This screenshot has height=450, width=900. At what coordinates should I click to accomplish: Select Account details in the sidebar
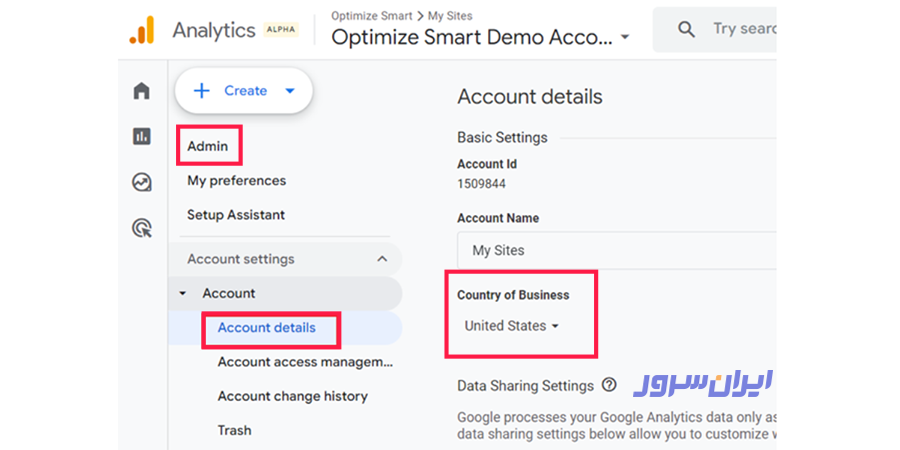pos(266,328)
